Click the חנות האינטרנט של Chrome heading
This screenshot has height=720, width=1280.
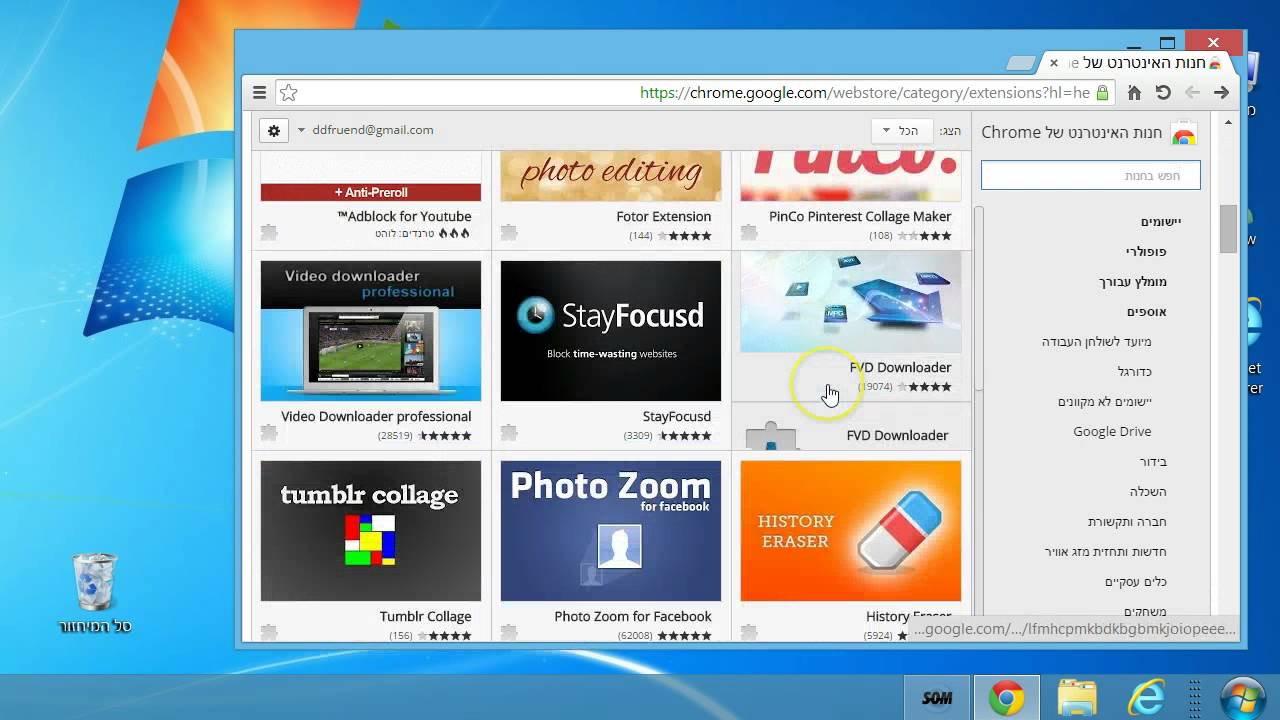[x=1072, y=132]
